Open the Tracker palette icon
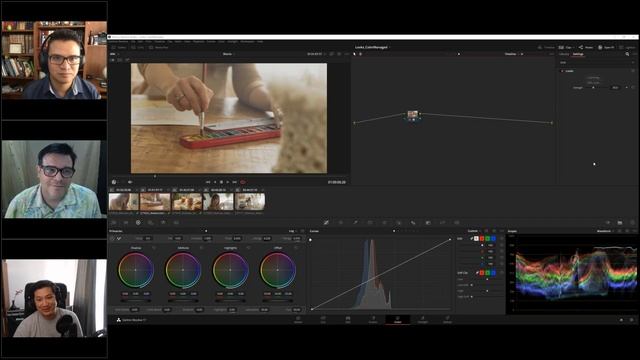The width and height of the screenshot is (640, 360). (384, 222)
